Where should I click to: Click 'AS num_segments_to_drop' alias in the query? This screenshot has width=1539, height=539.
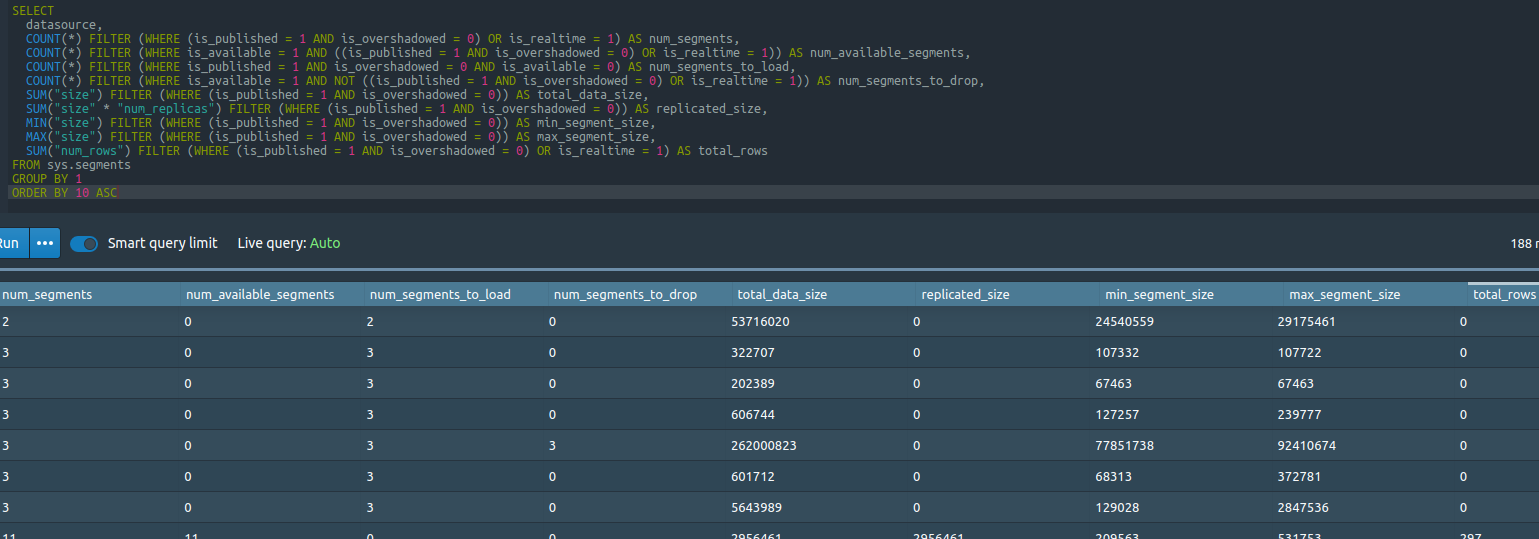[901, 80]
